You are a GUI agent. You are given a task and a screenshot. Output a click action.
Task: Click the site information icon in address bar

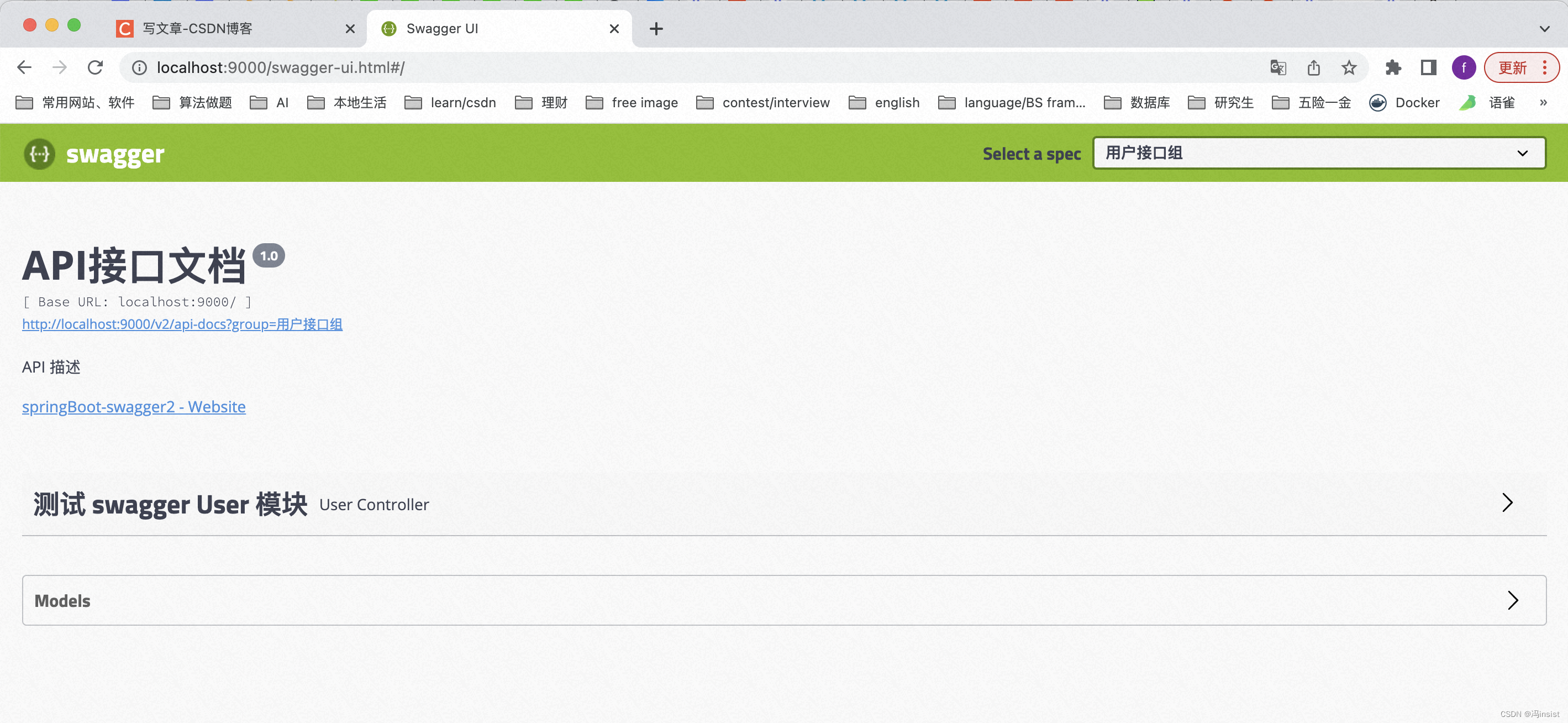point(139,67)
